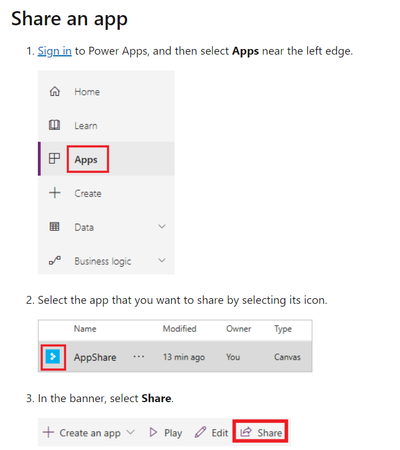The height and width of the screenshot is (450, 400).
Task: Click the 'You' owner cell
Action: (233, 357)
